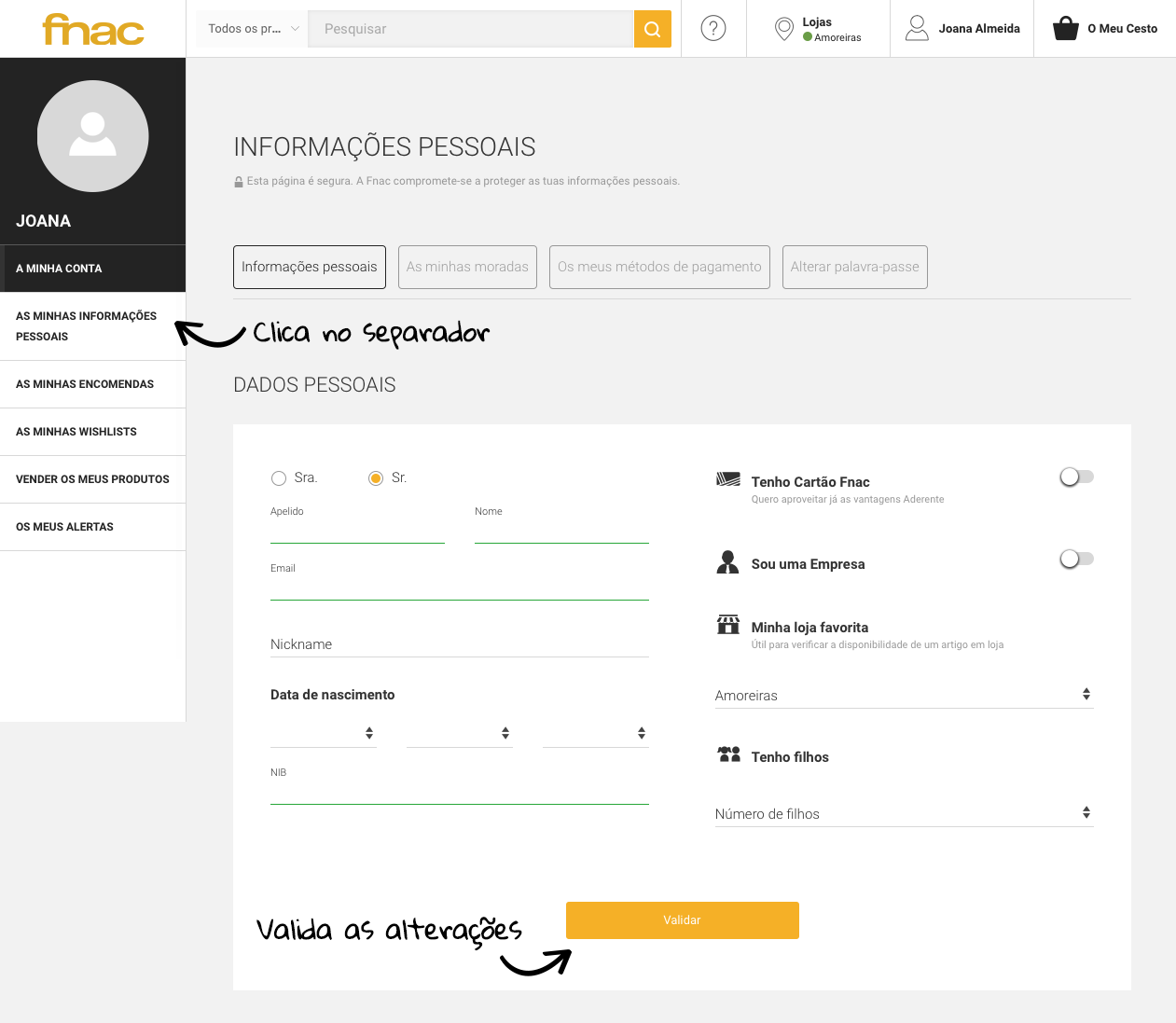Open the help question mark icon
Image resolution: width=1176 pixels, height=1023 pixels.
[x=713, y=29]
